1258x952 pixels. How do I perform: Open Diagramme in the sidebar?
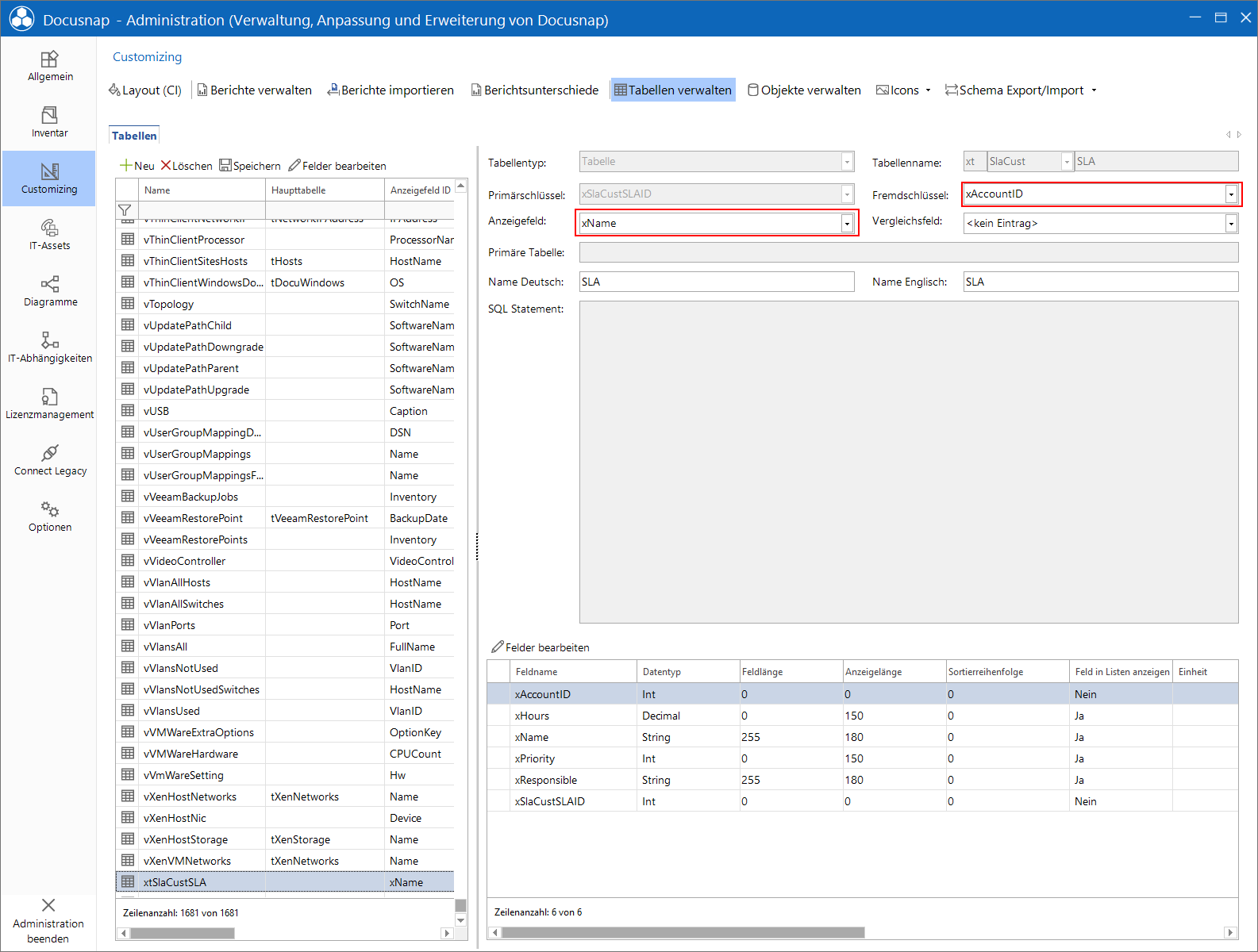[49, 292]
